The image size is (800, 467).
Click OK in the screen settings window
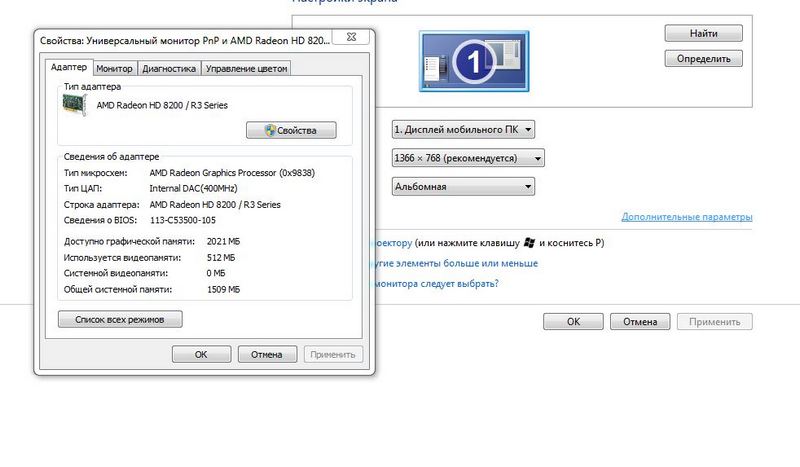573,322
